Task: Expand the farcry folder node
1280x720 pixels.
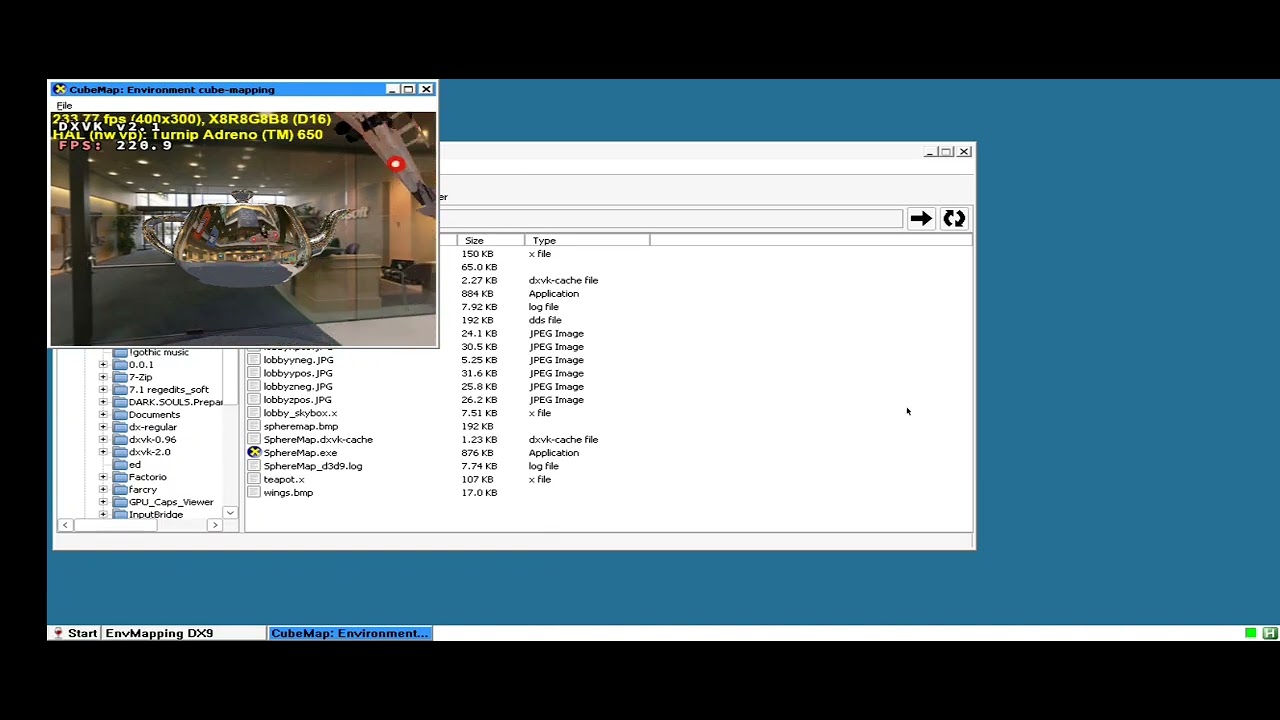Action: pos(103,490)
